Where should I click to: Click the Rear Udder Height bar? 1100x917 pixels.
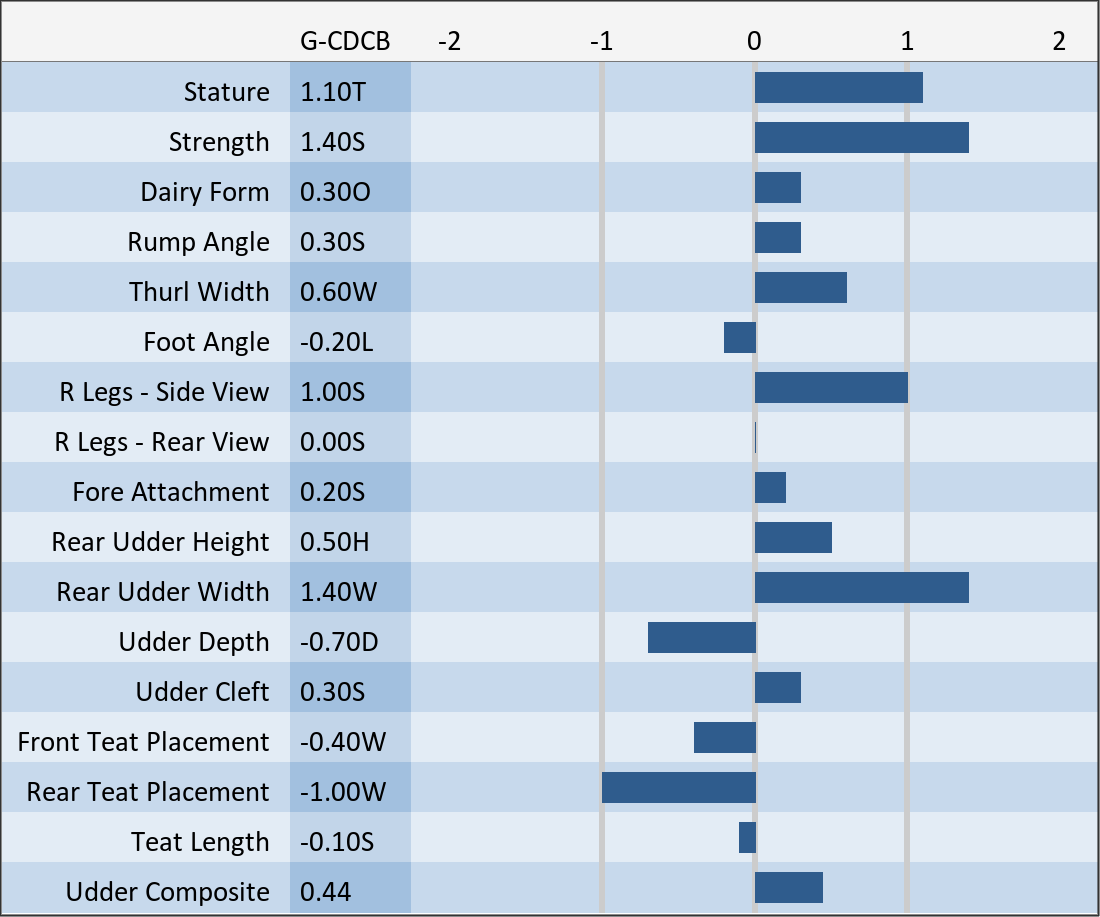pyautogui.click(x=793, y=538)
